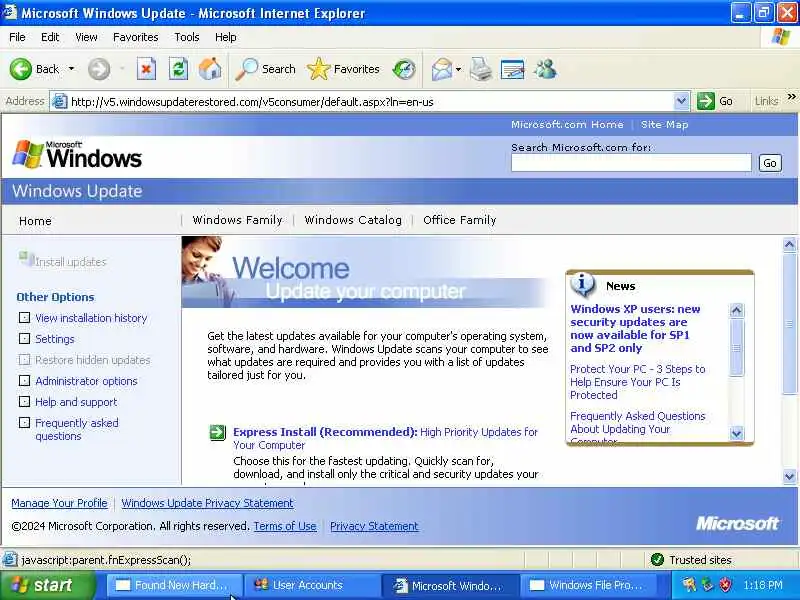Stop page loading with red X icon

tap(146, 69)
